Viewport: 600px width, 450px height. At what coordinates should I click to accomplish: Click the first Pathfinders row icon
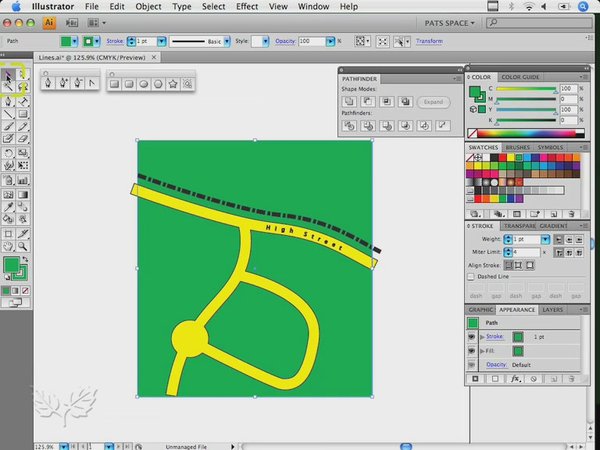[x=352, y=126]
